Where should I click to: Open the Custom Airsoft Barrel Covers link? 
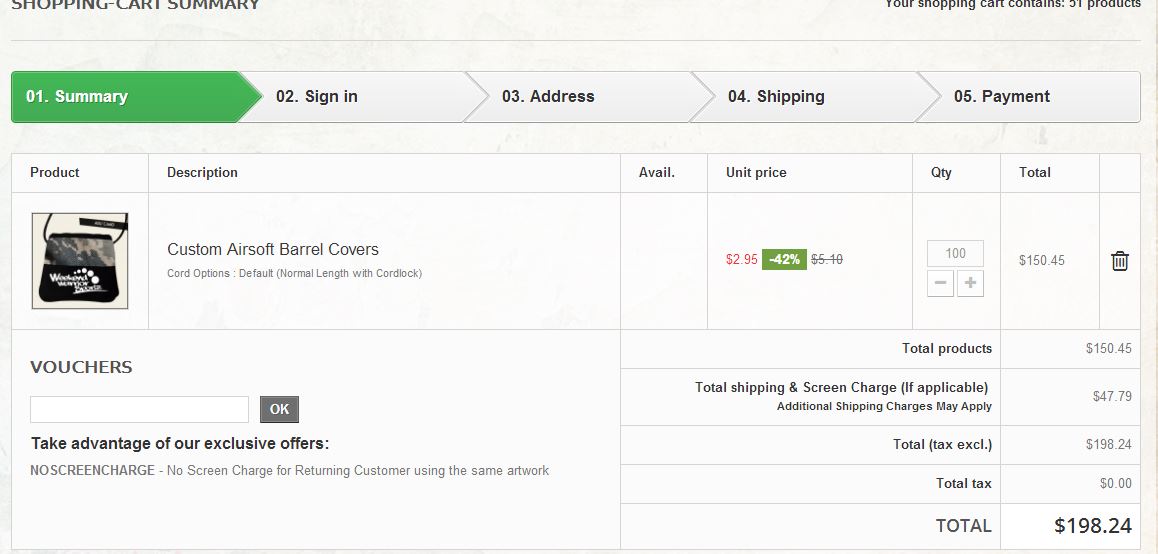click(273, 249)
